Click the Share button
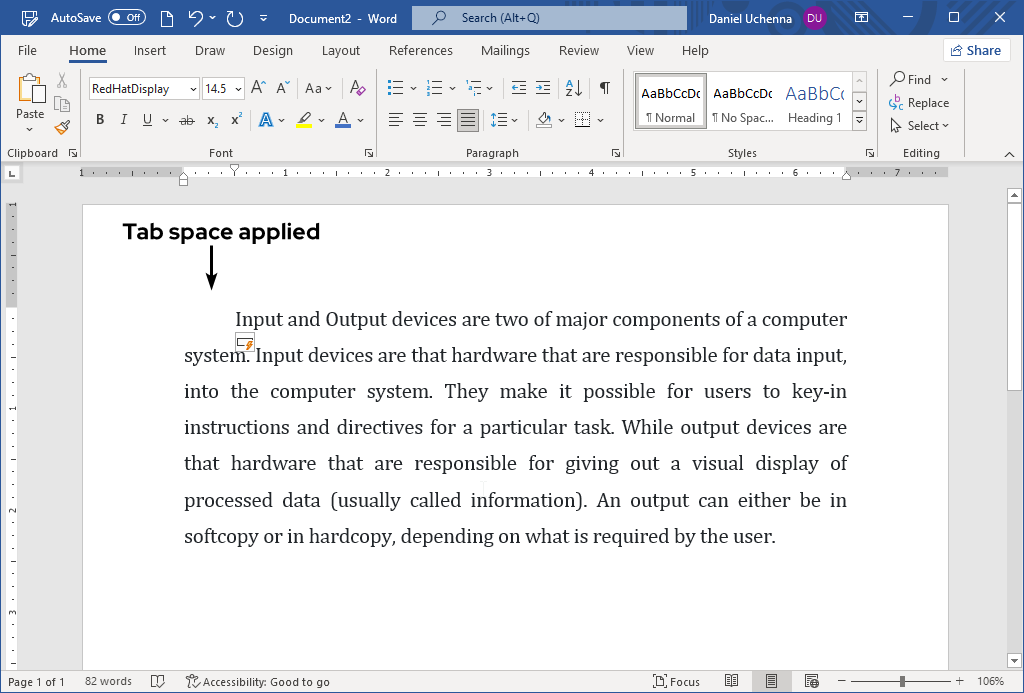The image size is (1024, 693). pos(976,50)
